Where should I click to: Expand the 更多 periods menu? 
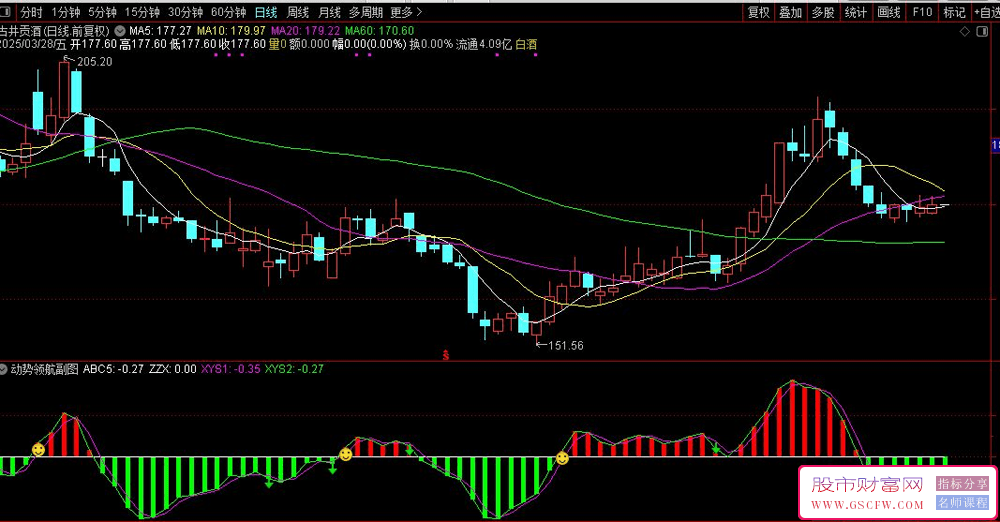tap(406, 12)
